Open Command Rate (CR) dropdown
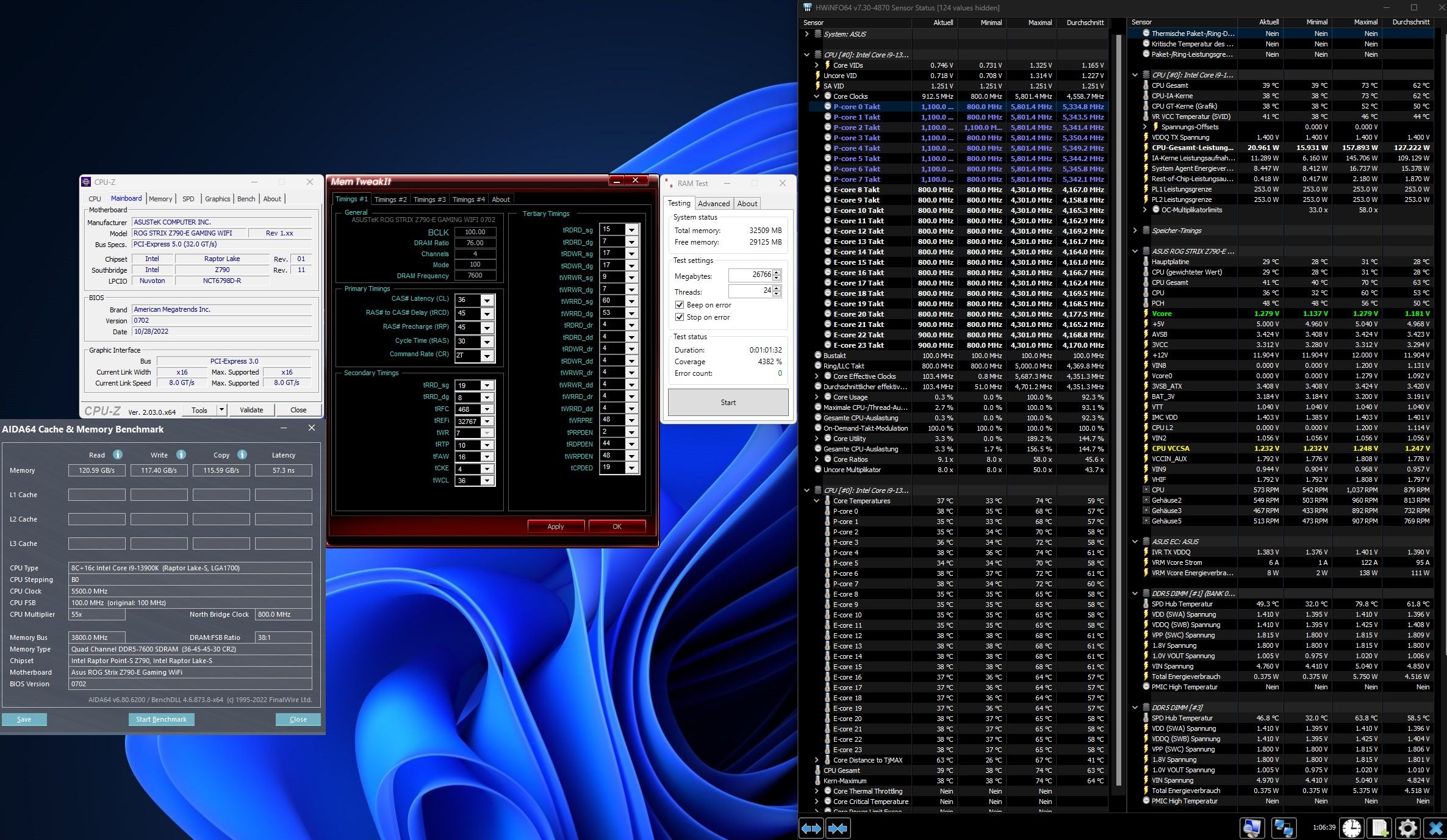The image size is (1447, 840). coord(487,356)
